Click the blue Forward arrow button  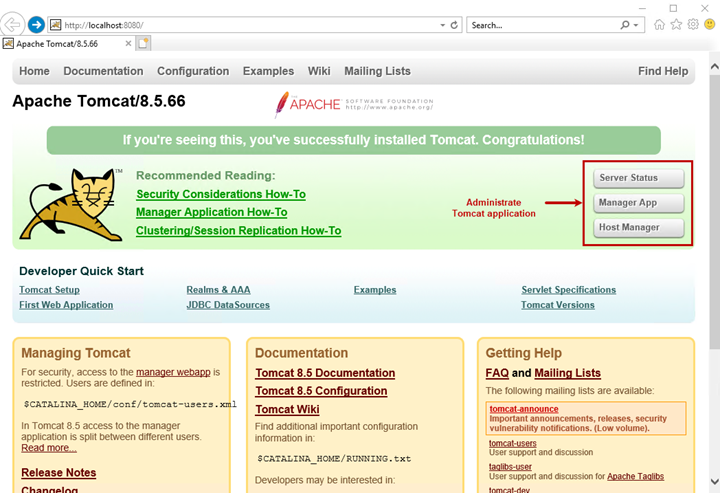[36, 25]
